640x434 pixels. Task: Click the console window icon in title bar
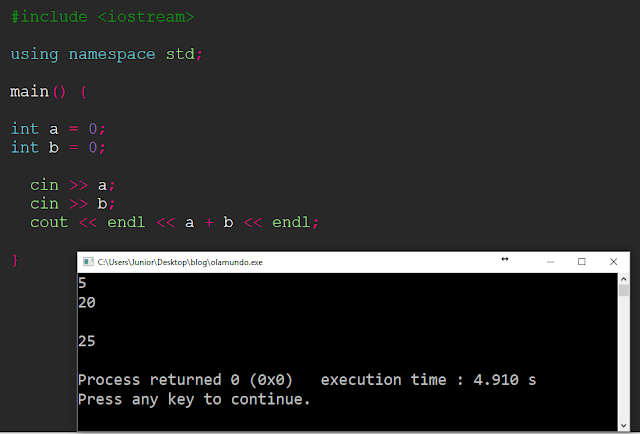click(88, 262)
